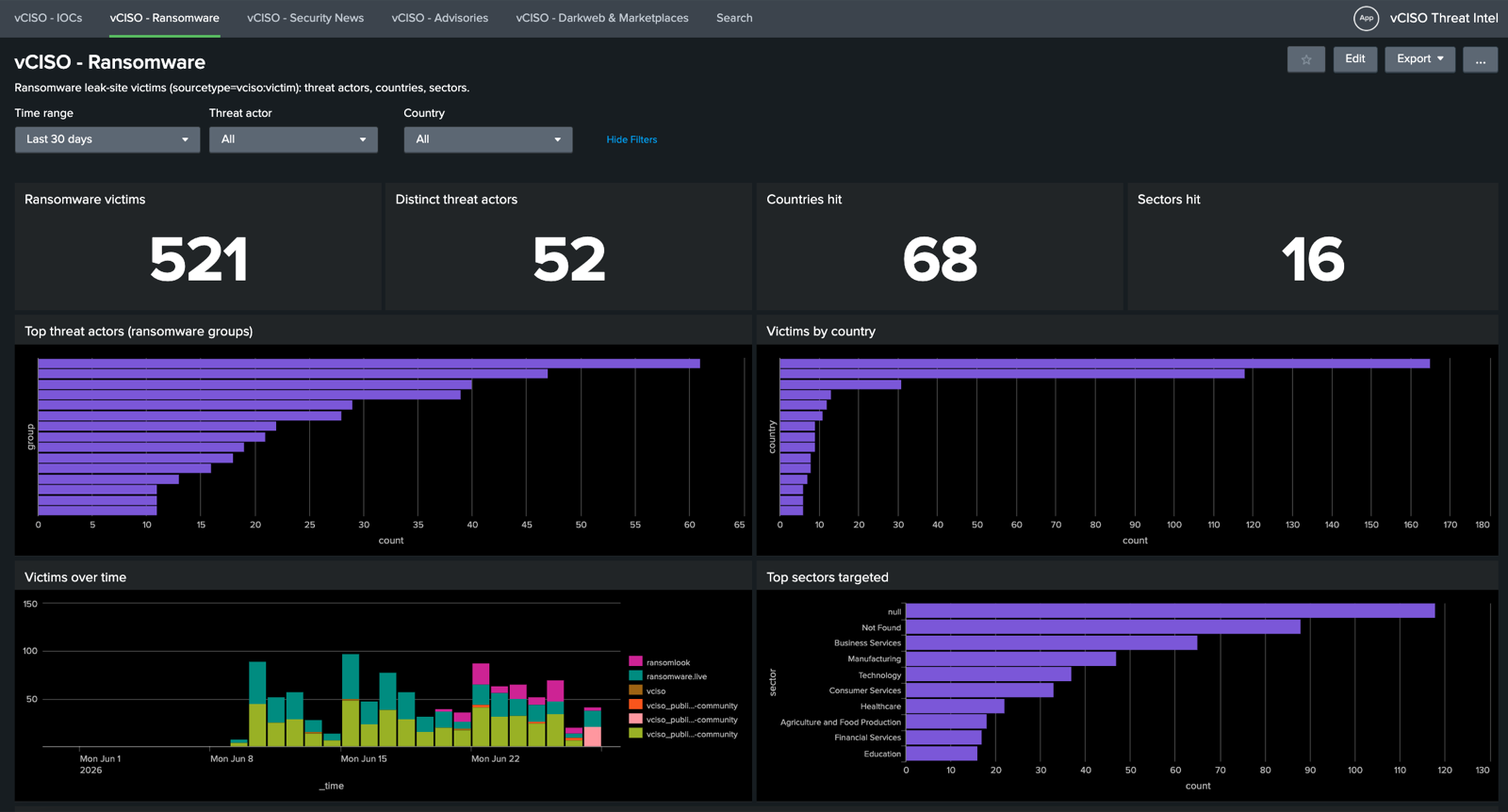Click the Top sectors targeted panel title
Image resolution: width=1508 pixels, height=812 pixels.
(828, 577)
